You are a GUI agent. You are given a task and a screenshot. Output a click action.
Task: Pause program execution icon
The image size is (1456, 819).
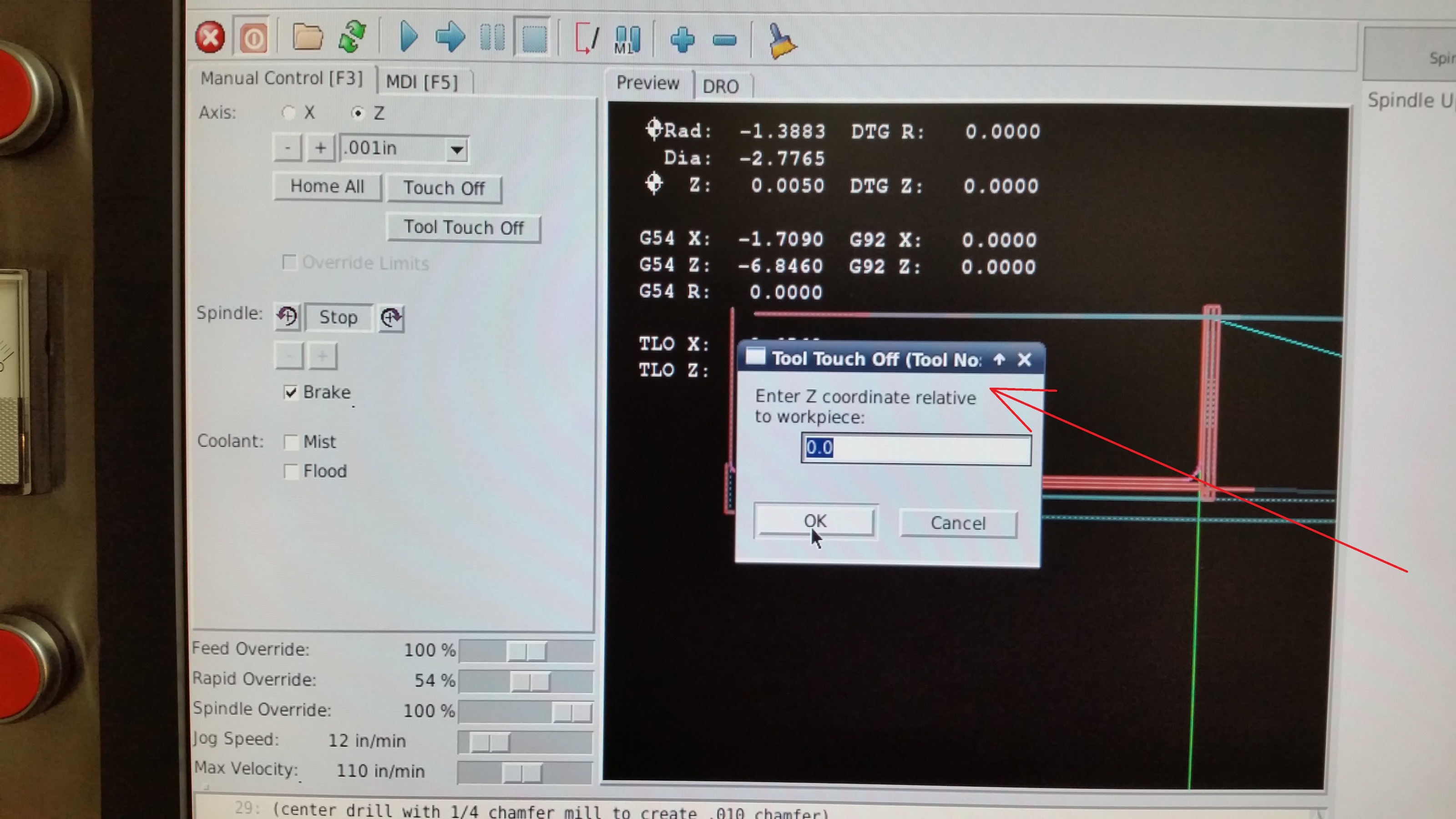pos(492,38)
